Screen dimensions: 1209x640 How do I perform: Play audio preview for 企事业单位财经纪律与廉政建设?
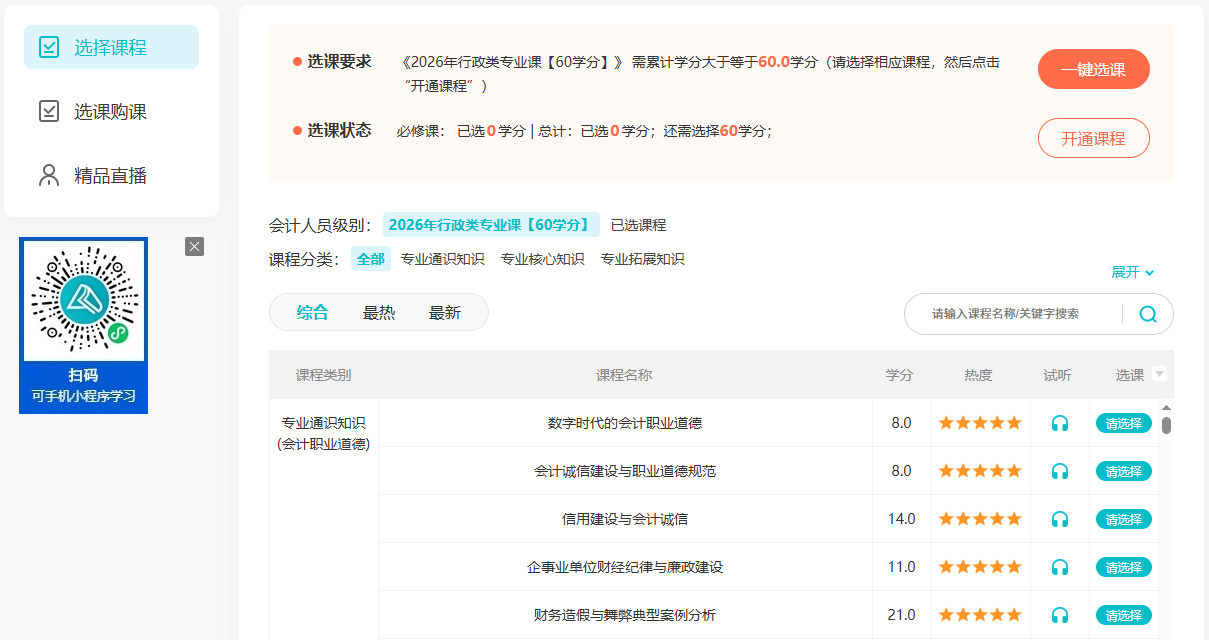(x=1060, y=567)
